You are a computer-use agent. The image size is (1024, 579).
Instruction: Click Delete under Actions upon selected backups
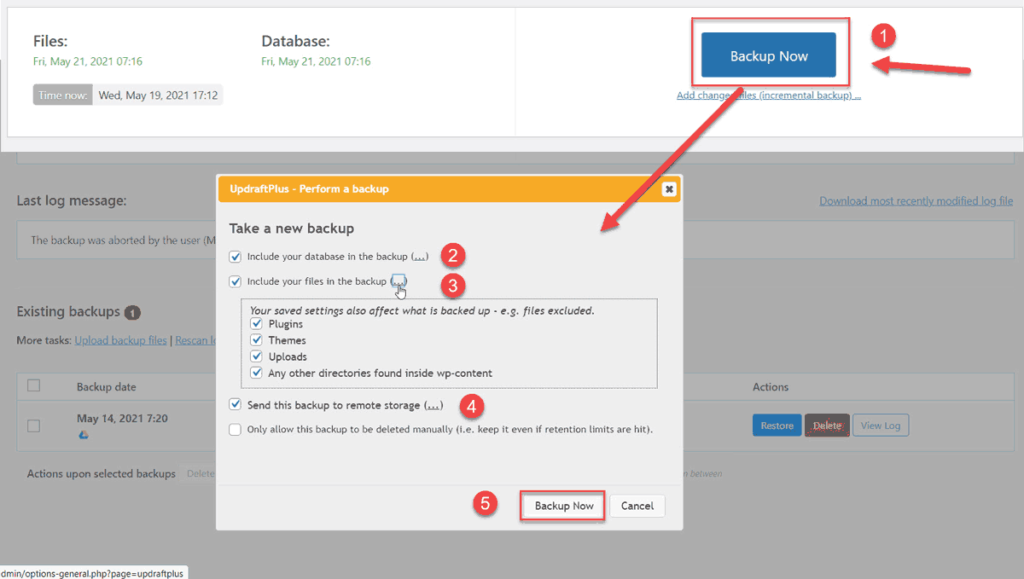coord(199,474)
